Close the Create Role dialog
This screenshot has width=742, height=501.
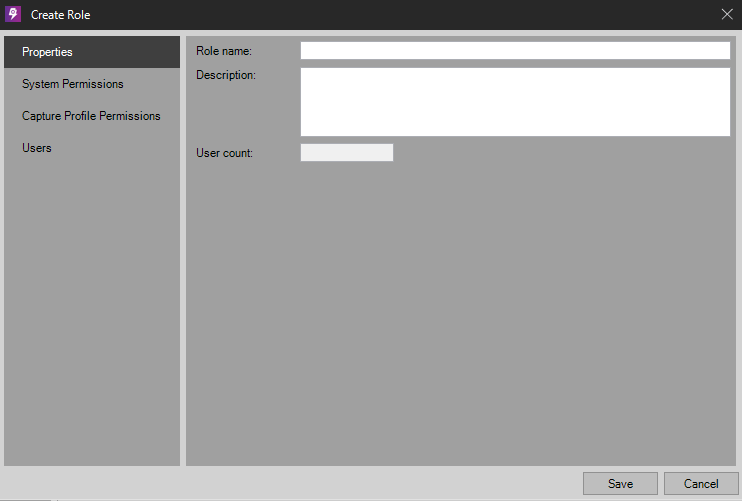(x=727, y=14)
